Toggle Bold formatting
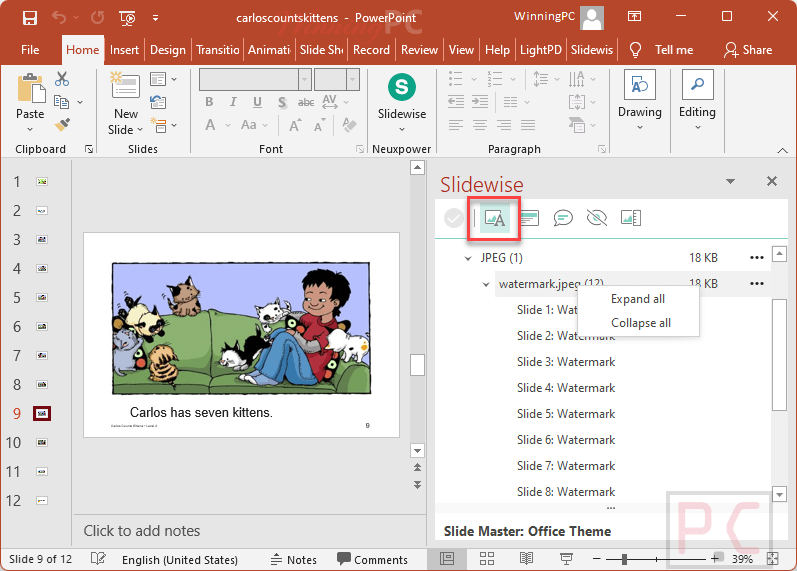797x571 pixels. pyautogui.click(x=209, y=102)
